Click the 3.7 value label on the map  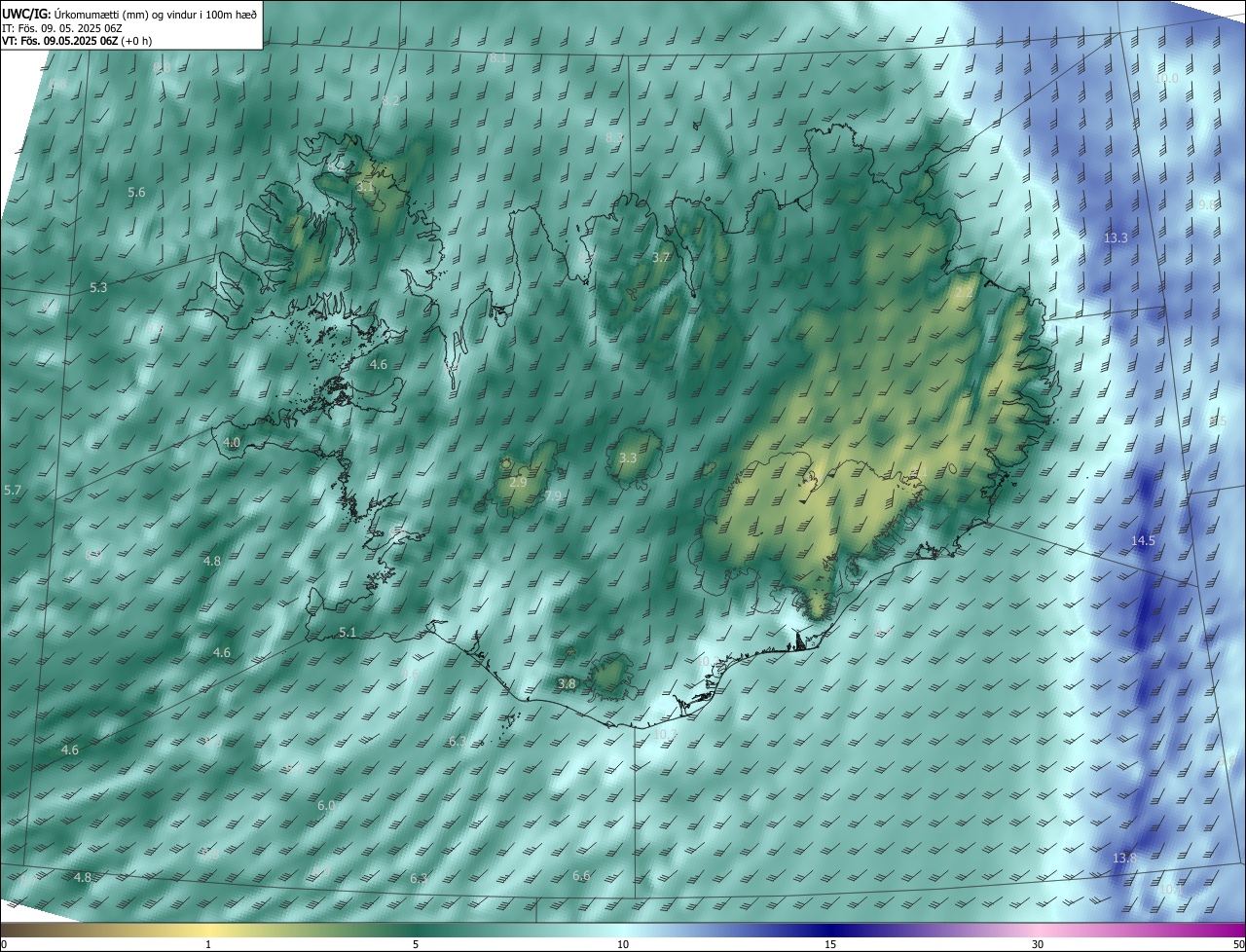click(x=661, y=257)
